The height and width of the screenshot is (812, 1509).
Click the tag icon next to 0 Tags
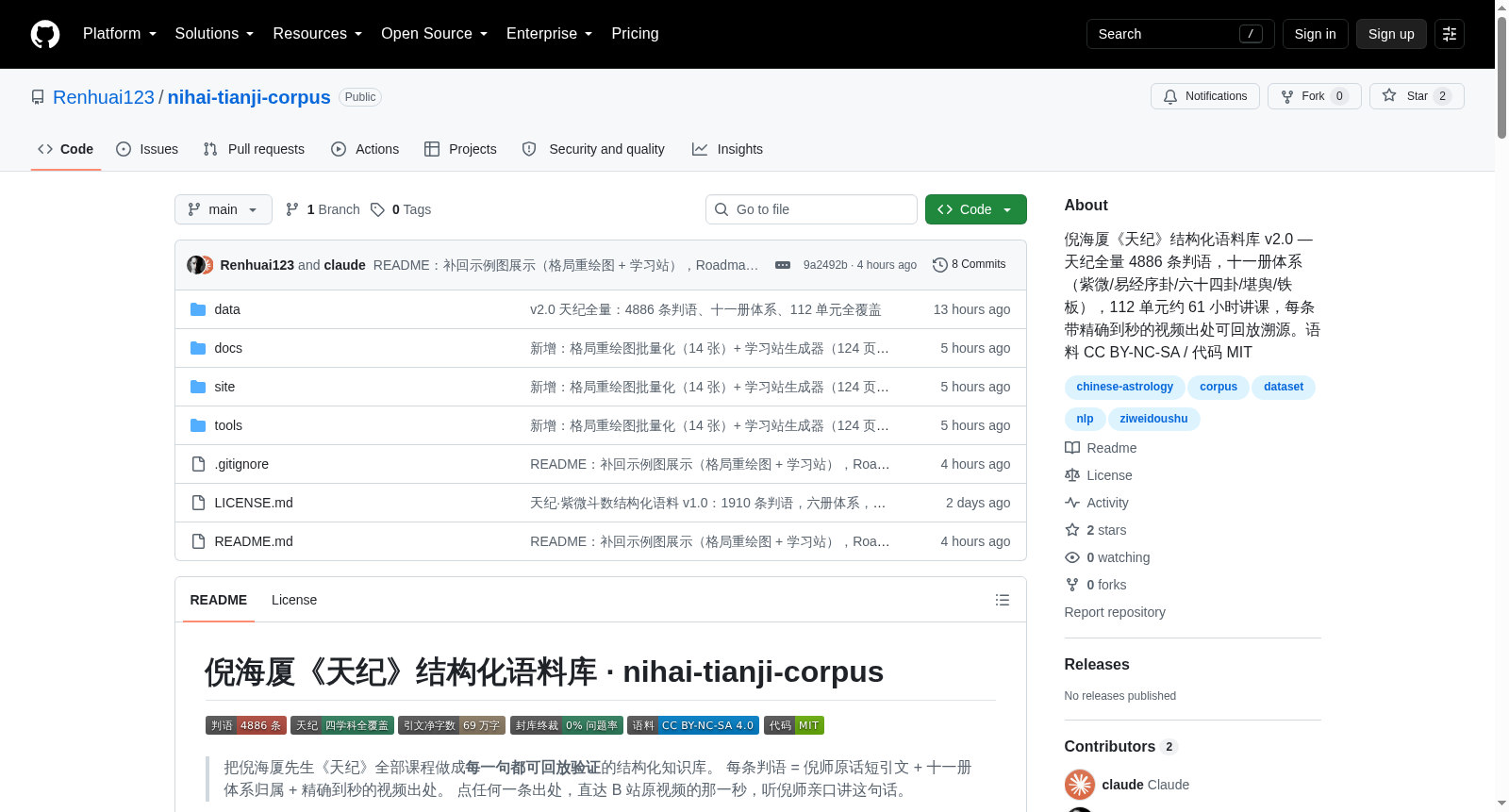(x=377, y=209)
